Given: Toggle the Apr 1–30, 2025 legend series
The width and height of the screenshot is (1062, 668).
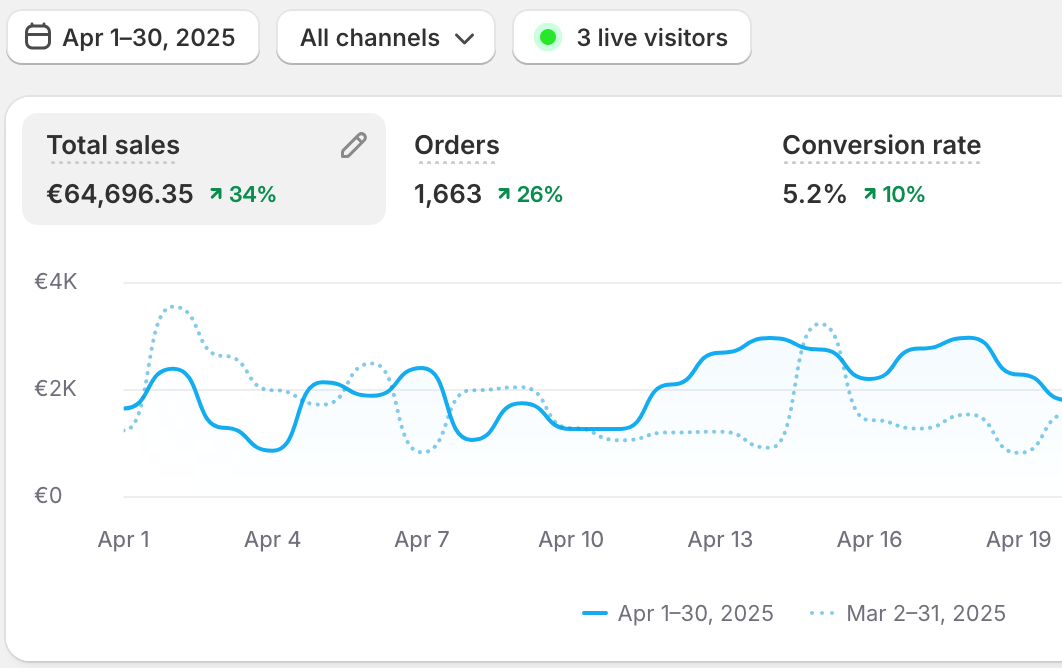Looking at the screenshot, I should click(x=695, y=613).
